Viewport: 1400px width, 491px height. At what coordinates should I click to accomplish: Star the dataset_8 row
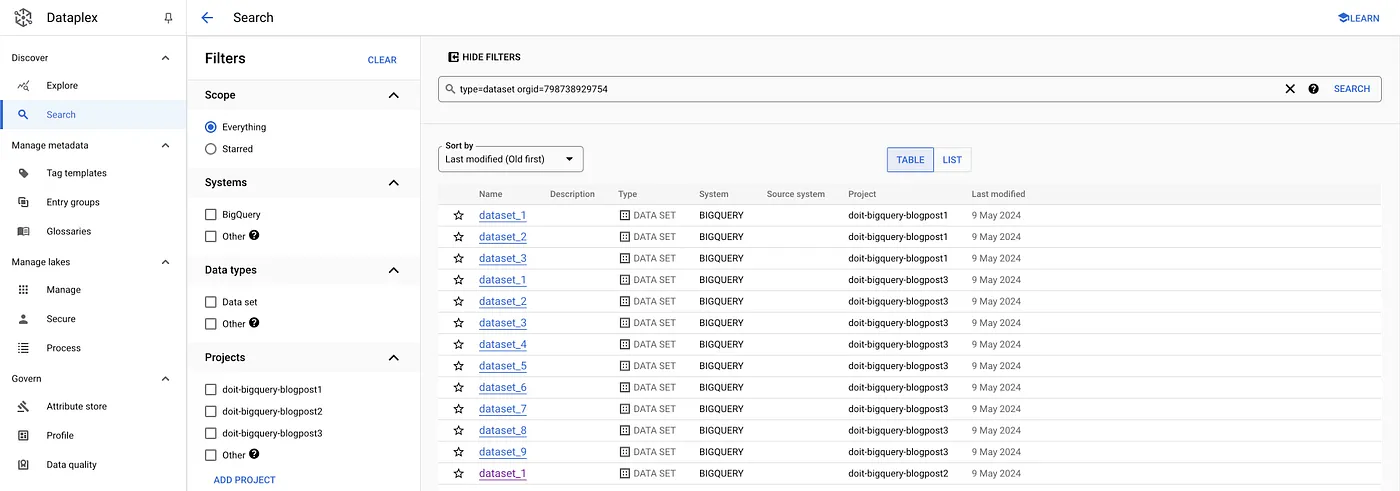coord(458,430)
